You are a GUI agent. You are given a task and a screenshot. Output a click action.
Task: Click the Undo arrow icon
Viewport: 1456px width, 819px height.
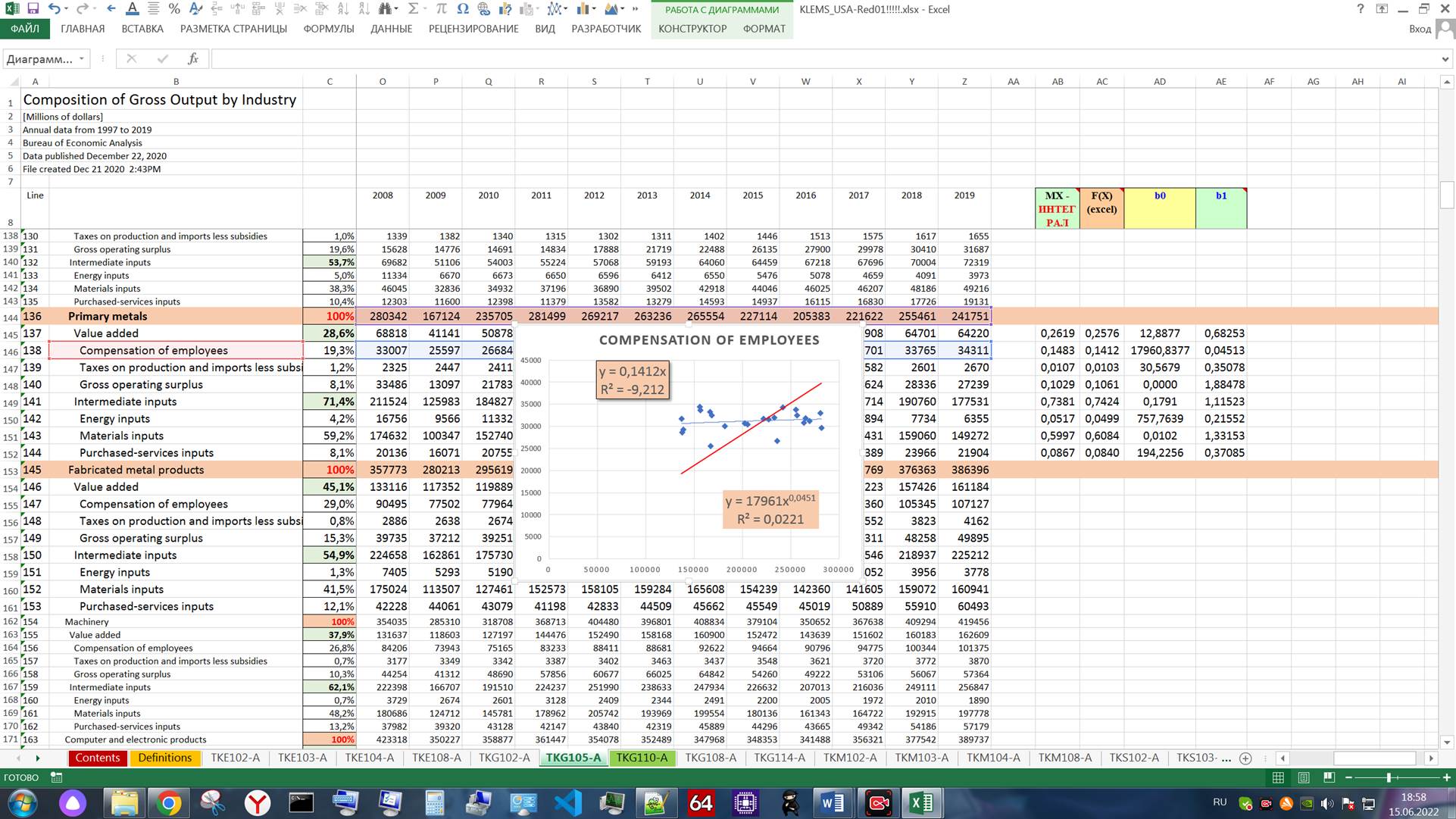click(54, 9)
